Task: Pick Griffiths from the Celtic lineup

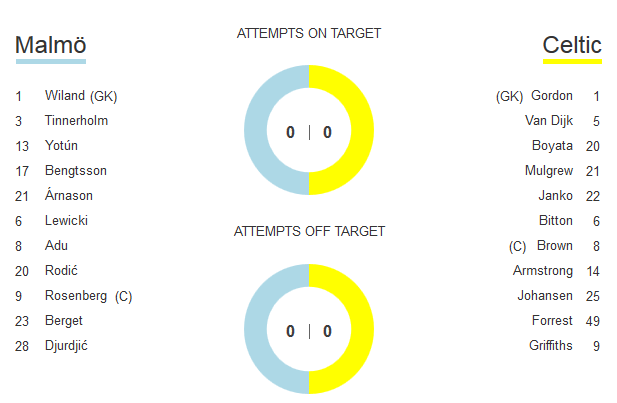Action: [x=551, y=346]
